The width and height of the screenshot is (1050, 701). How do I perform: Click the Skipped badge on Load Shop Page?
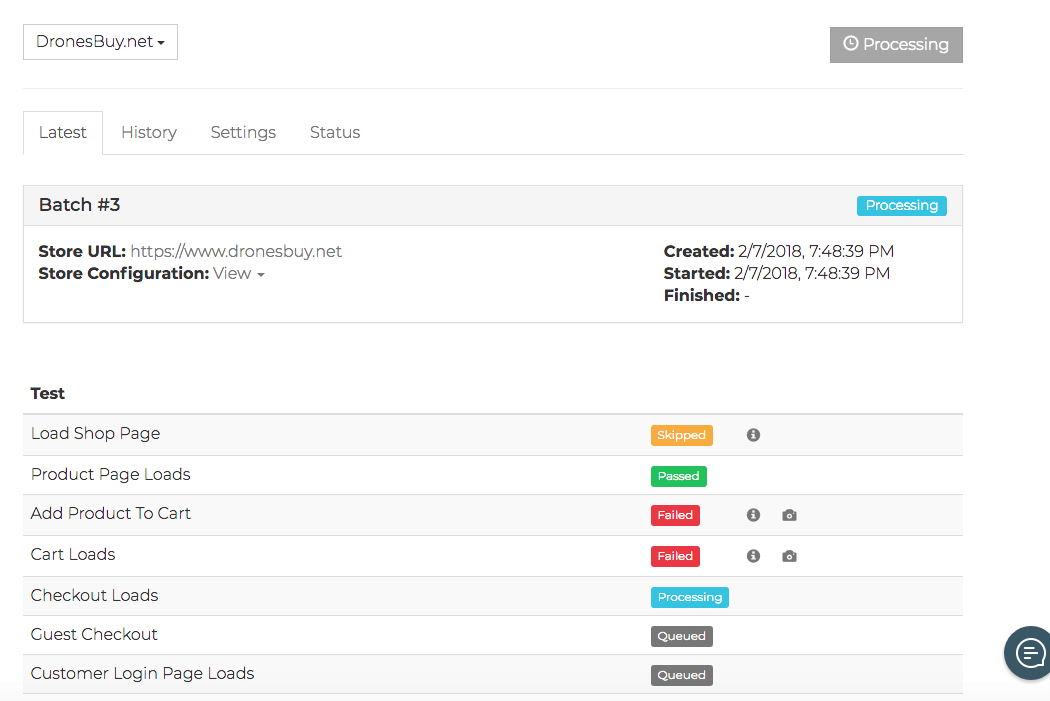[x=681, y=435]
